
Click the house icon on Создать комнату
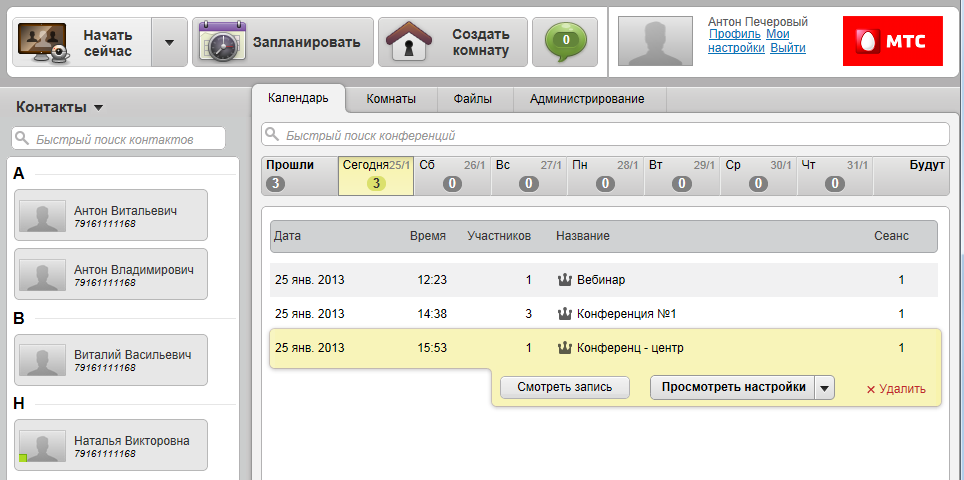tap(410, 43)
